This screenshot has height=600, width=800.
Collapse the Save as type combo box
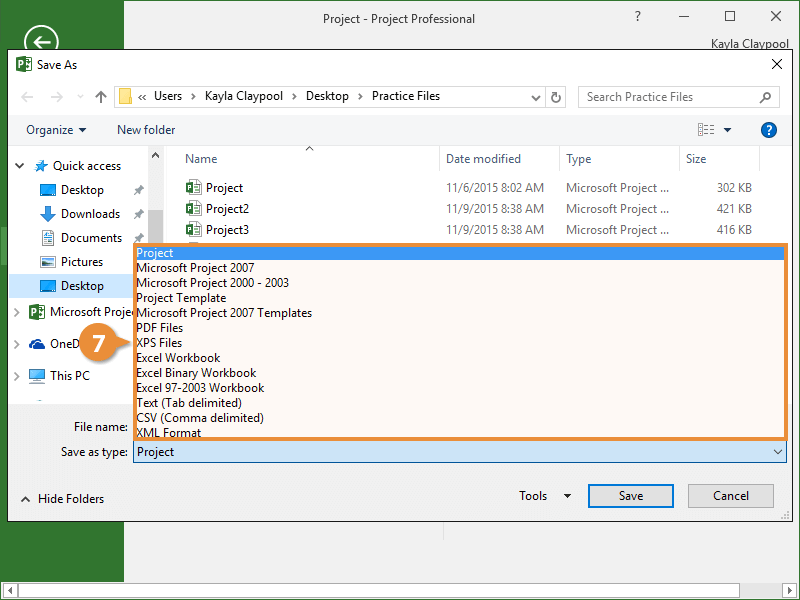778,452
